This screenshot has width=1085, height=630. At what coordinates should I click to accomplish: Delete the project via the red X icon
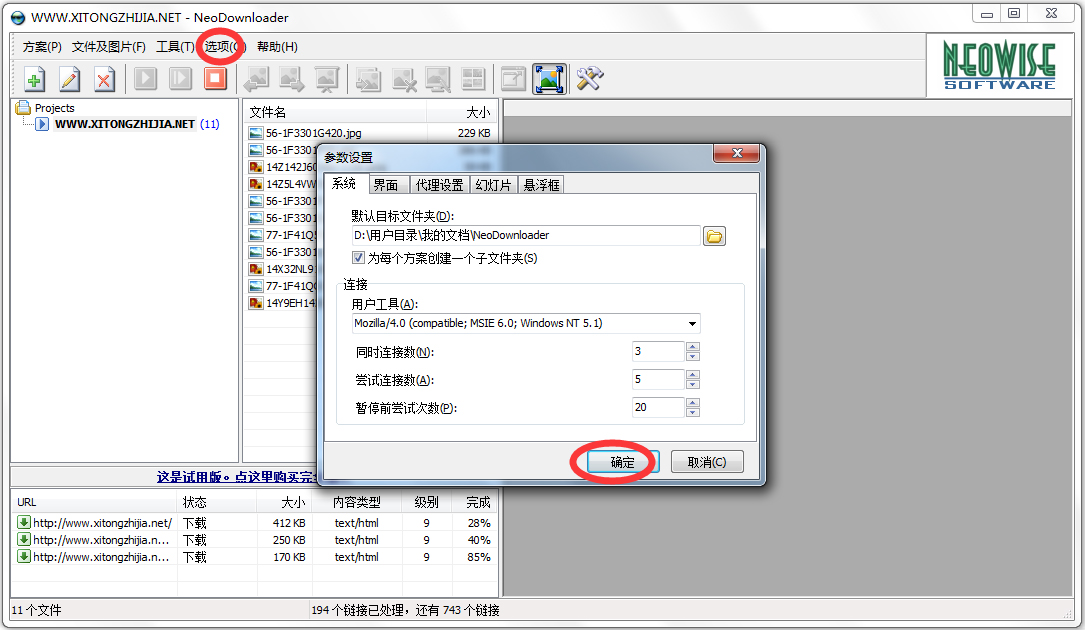(103, 79)
